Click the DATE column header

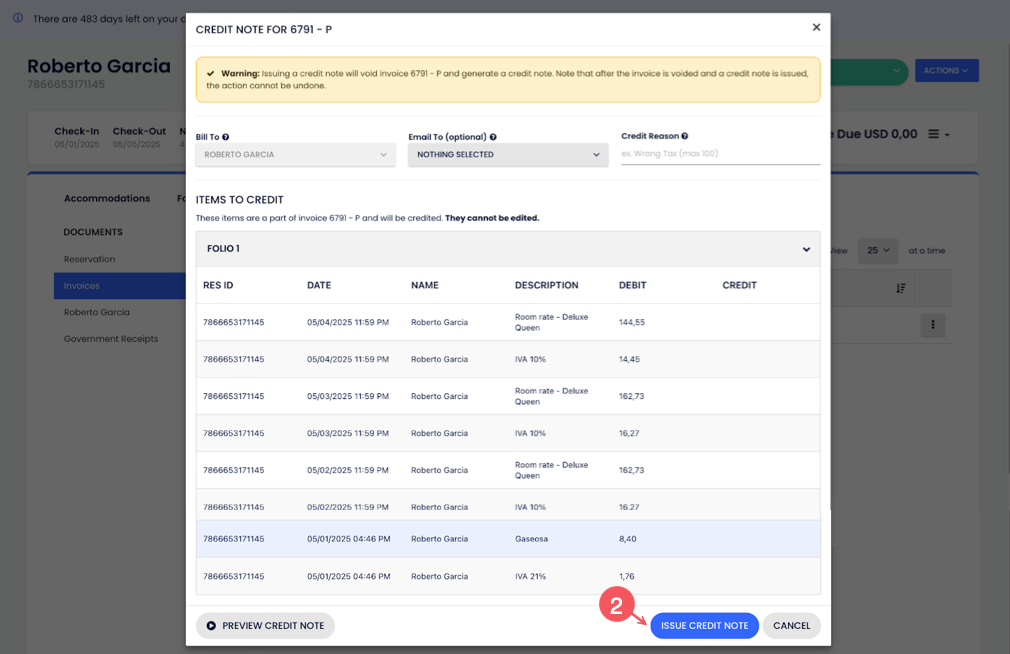(319, 285)
